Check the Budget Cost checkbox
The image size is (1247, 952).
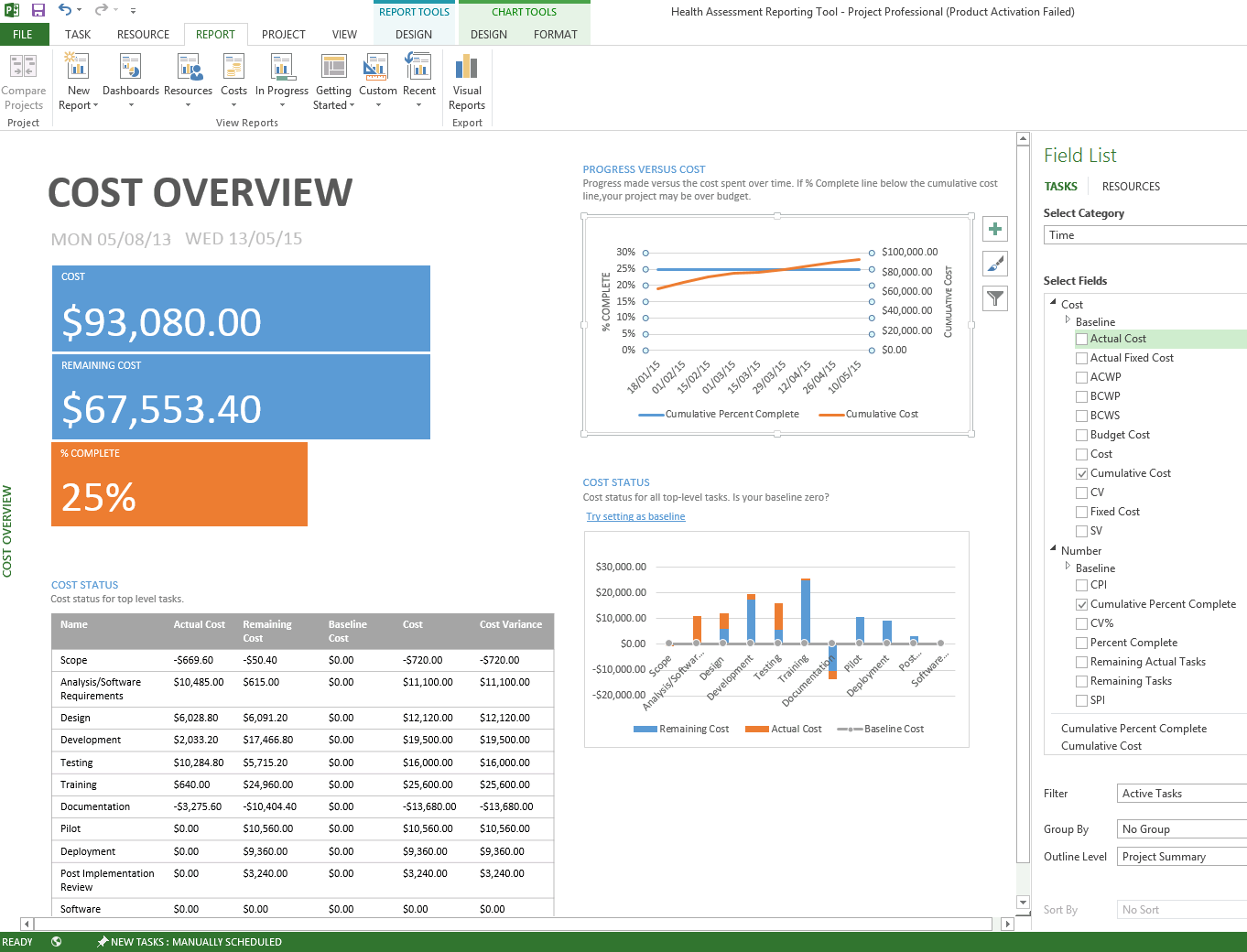coord(1082,435)
